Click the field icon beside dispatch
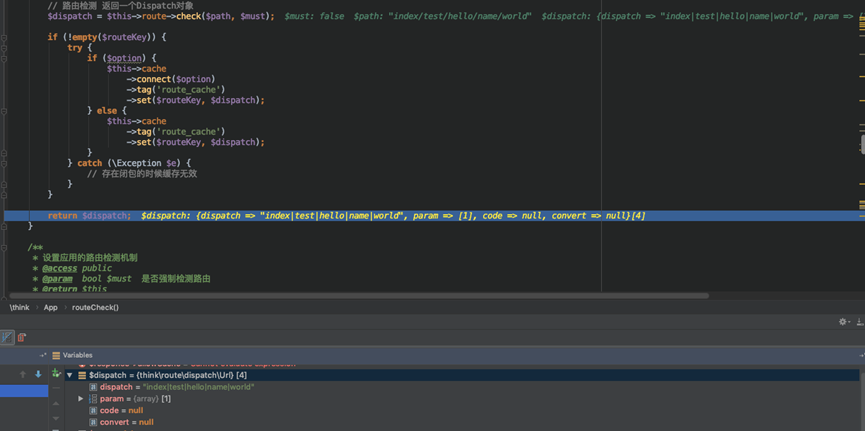 click(93, 387)
